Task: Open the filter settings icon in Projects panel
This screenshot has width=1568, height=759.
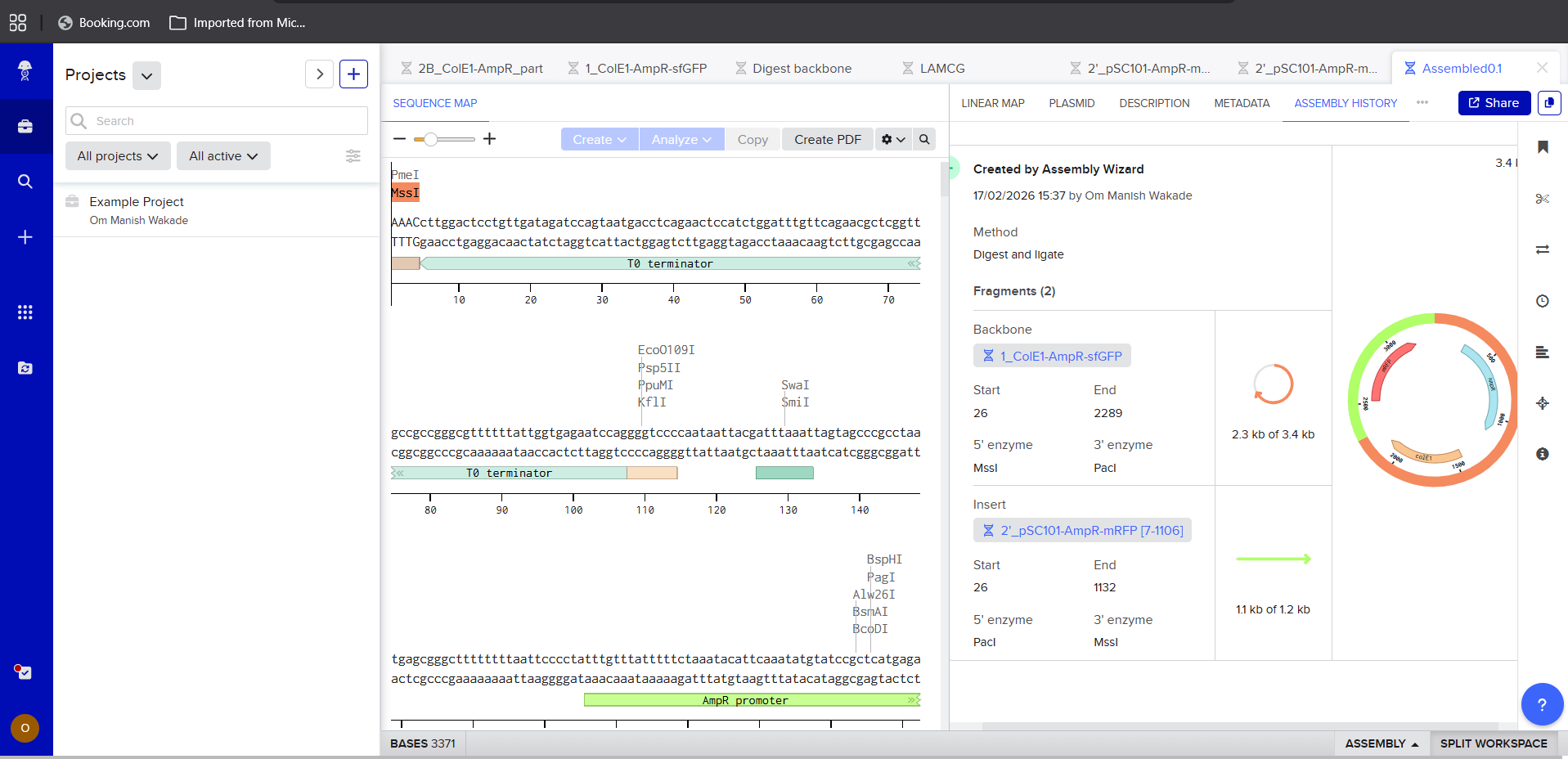Action: [x=353, y=156]
